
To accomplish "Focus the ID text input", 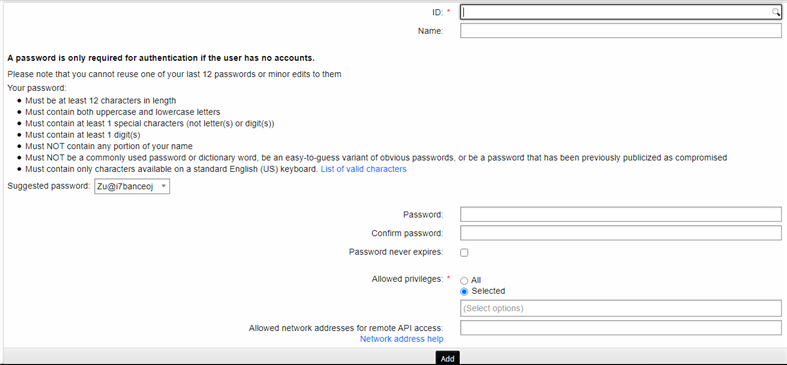I will [621, 12].
